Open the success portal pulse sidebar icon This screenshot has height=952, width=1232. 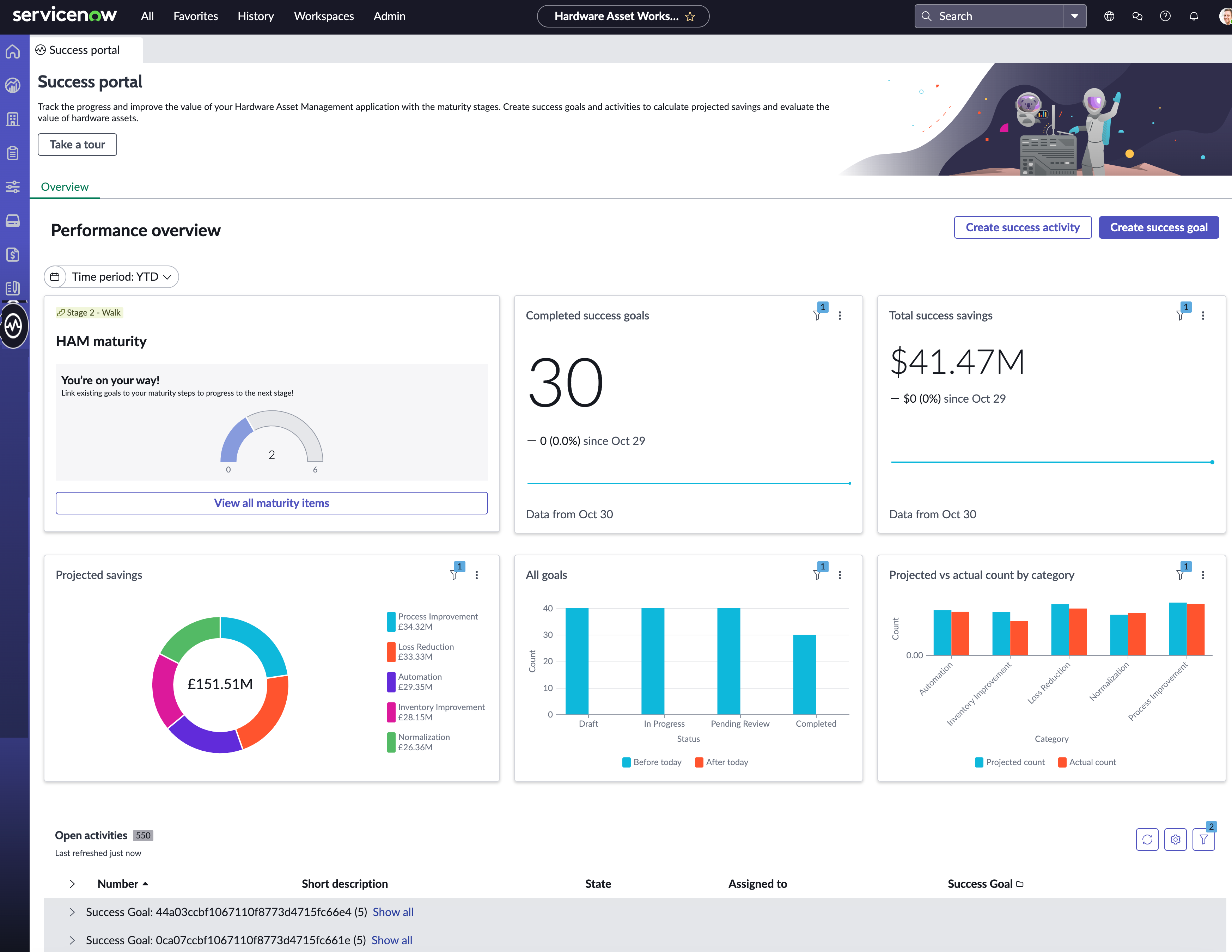tap(13, 325)
